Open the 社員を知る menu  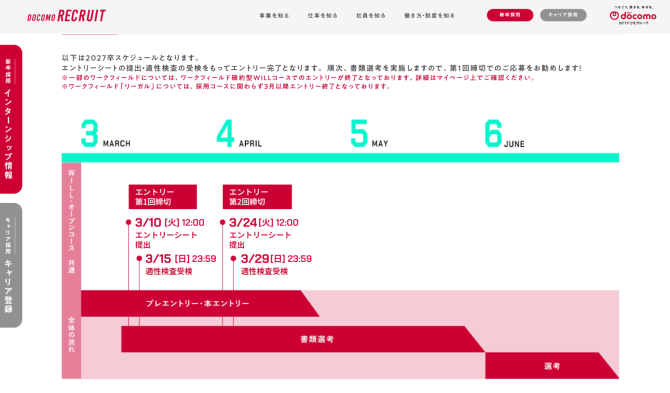(371, 16)
